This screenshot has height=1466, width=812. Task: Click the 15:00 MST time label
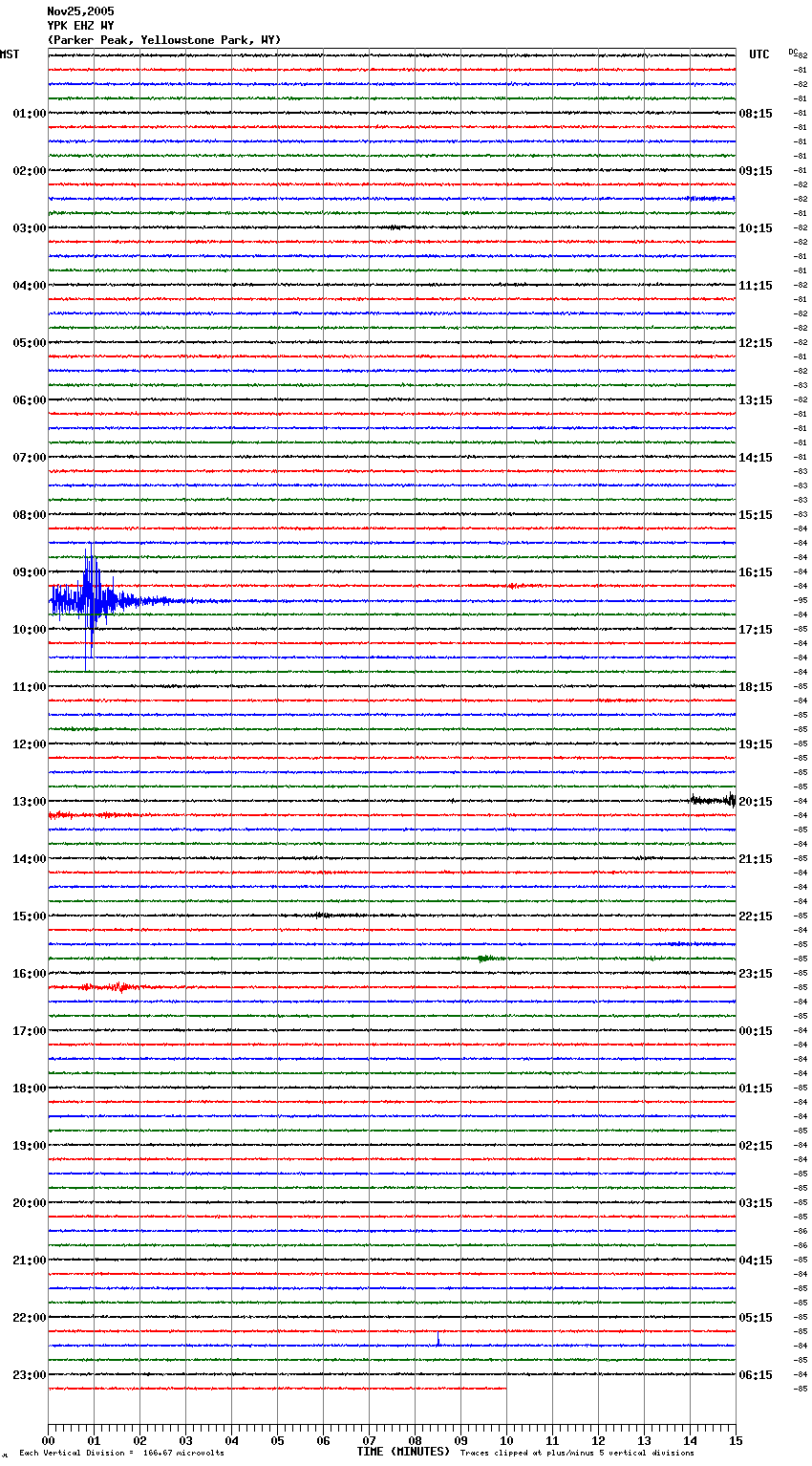30,916
